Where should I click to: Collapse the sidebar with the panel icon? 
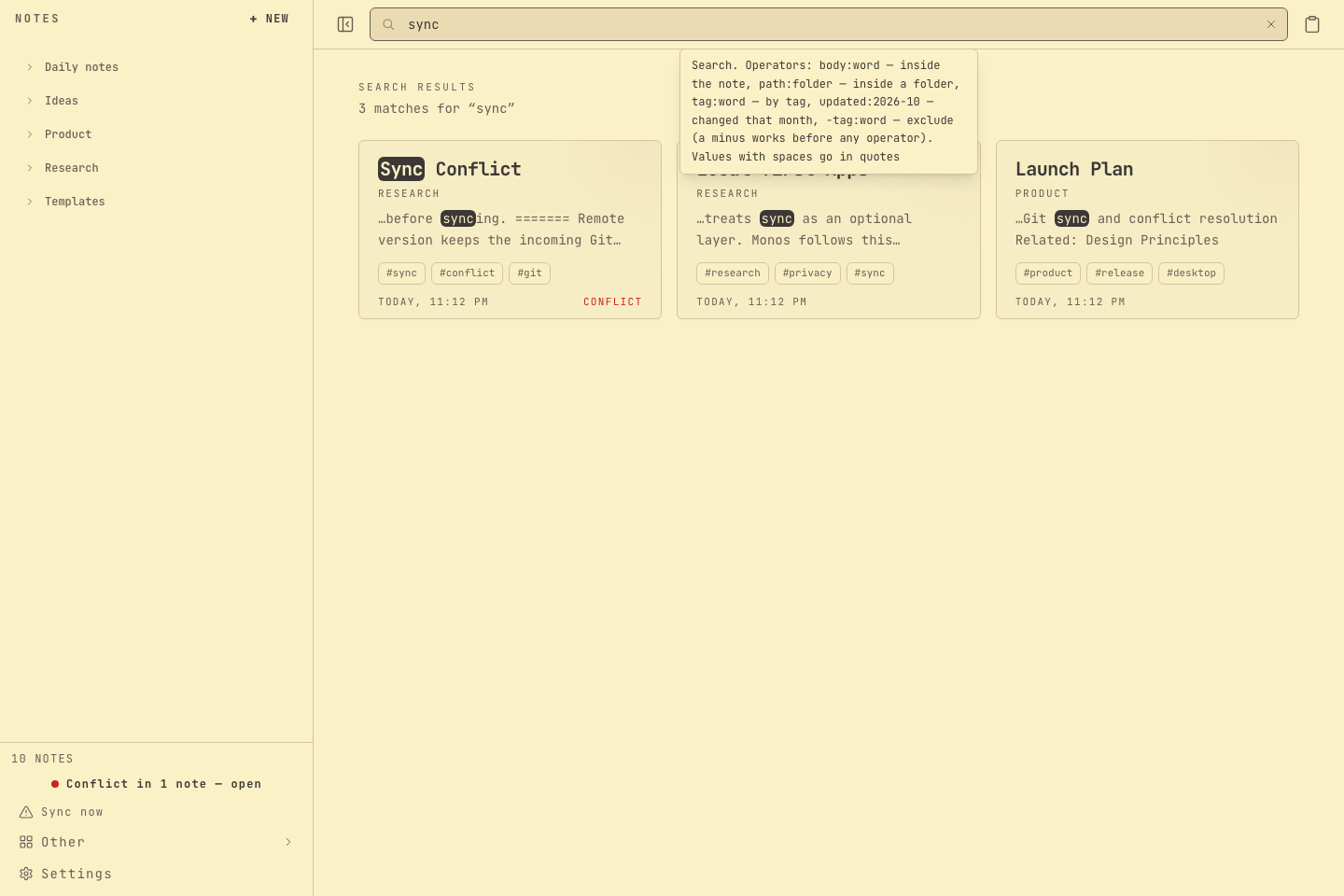click(x=345, y=24)
